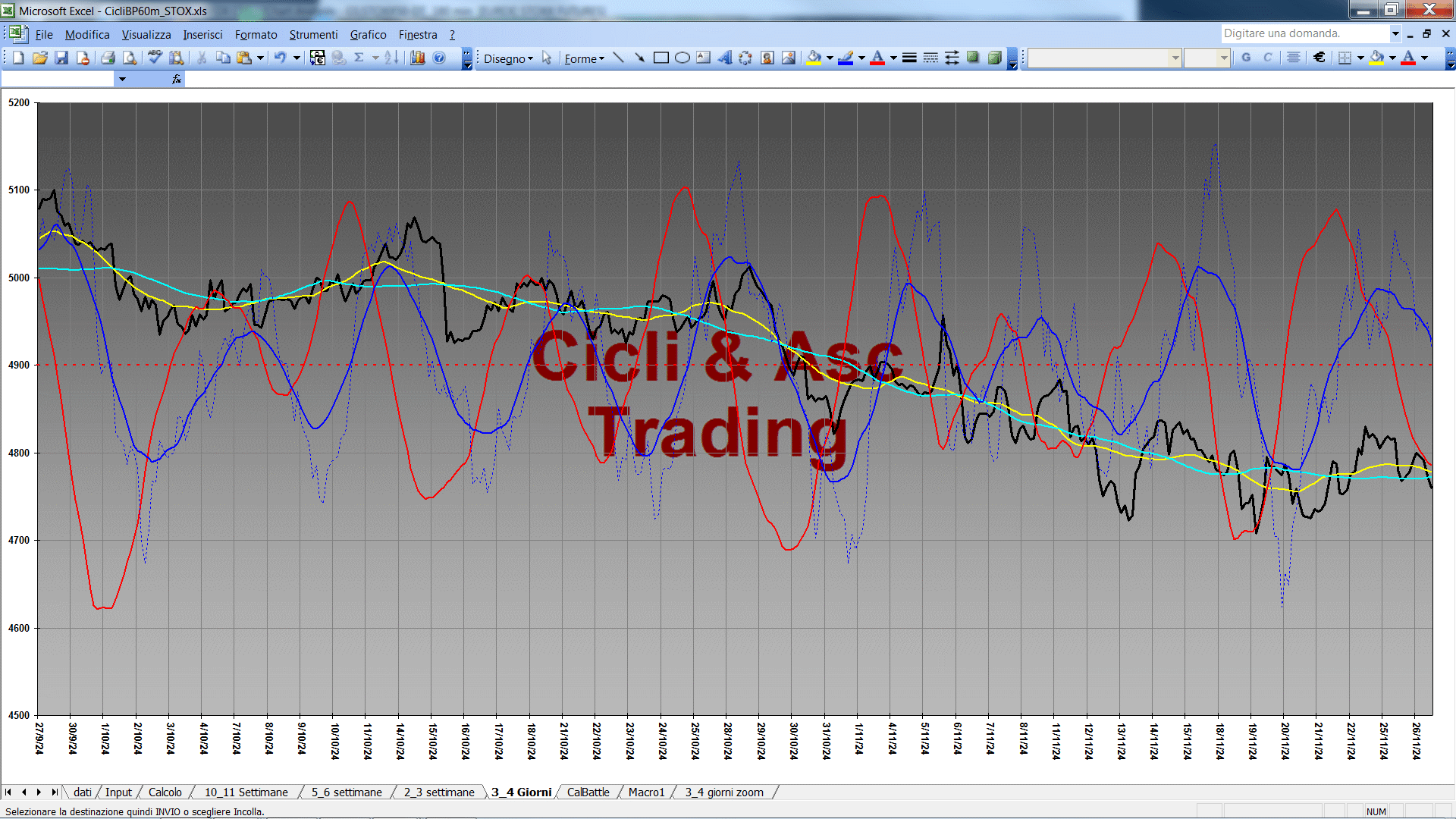This screenshot has width=1456, height=819.
Task: Open the Strumenti menu
Action: click(313, 35)
